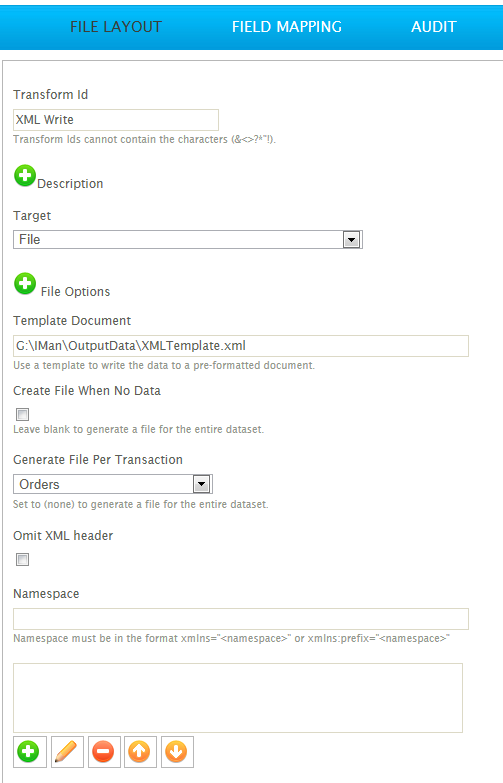Enable Create File When No Data checkbox
The height and width of the screenshot is (783, 503).
(22, 414)
